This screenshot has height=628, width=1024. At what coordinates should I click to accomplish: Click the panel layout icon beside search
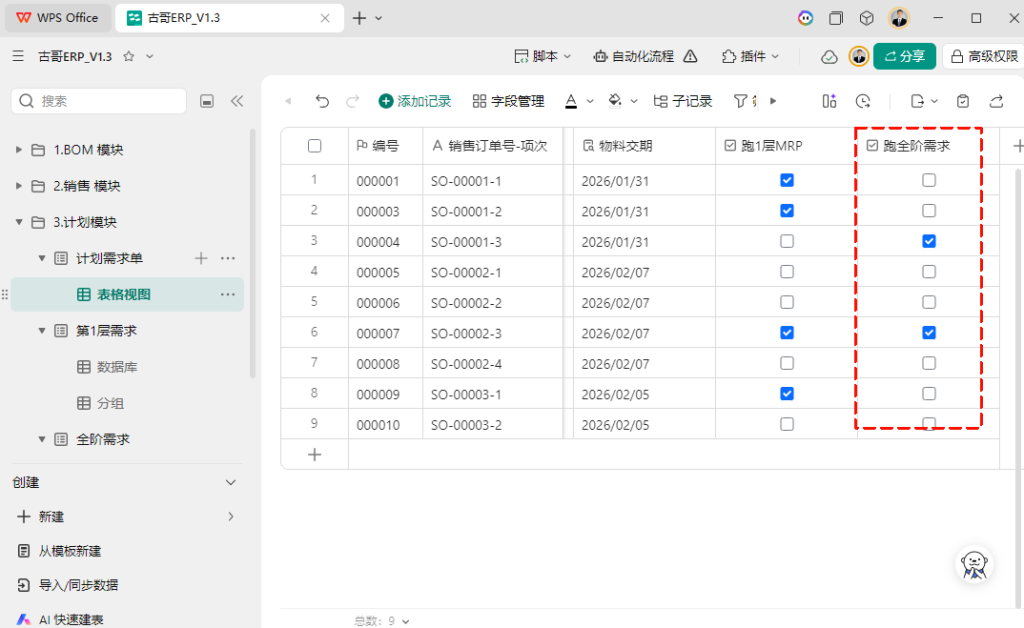[x=207, y=101]
